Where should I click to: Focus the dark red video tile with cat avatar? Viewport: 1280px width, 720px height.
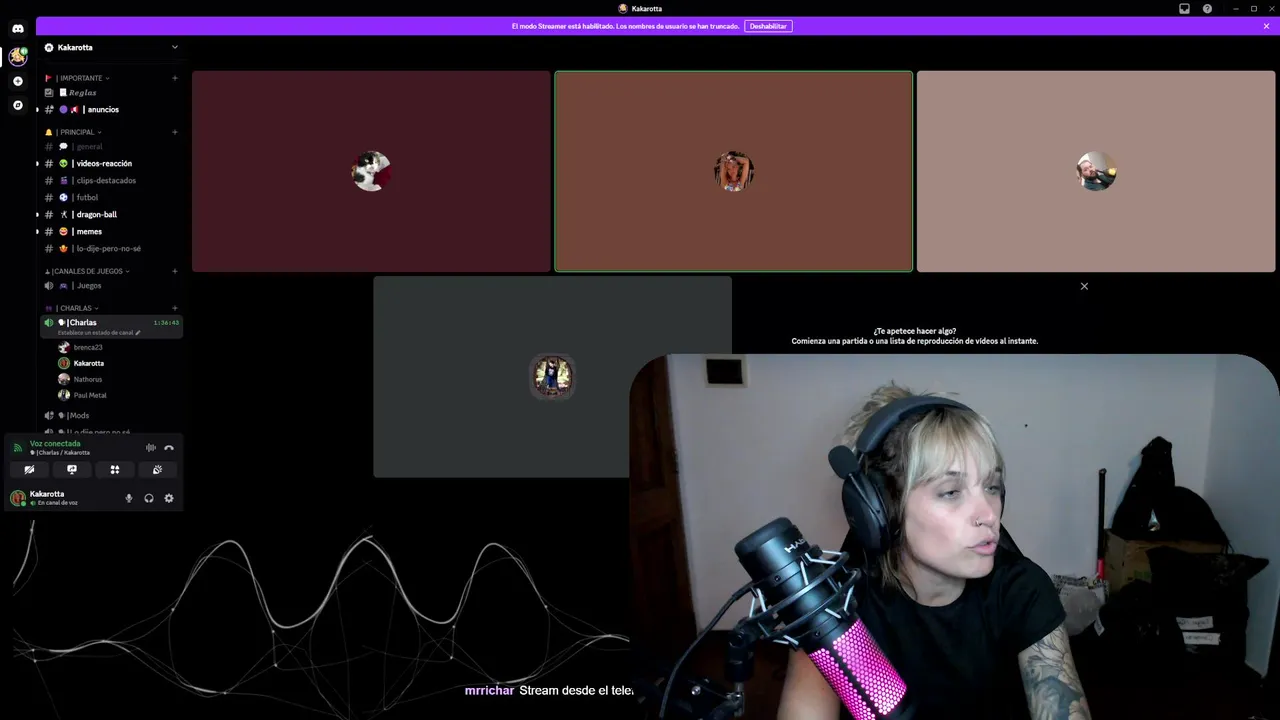click(x=371, y=171)
